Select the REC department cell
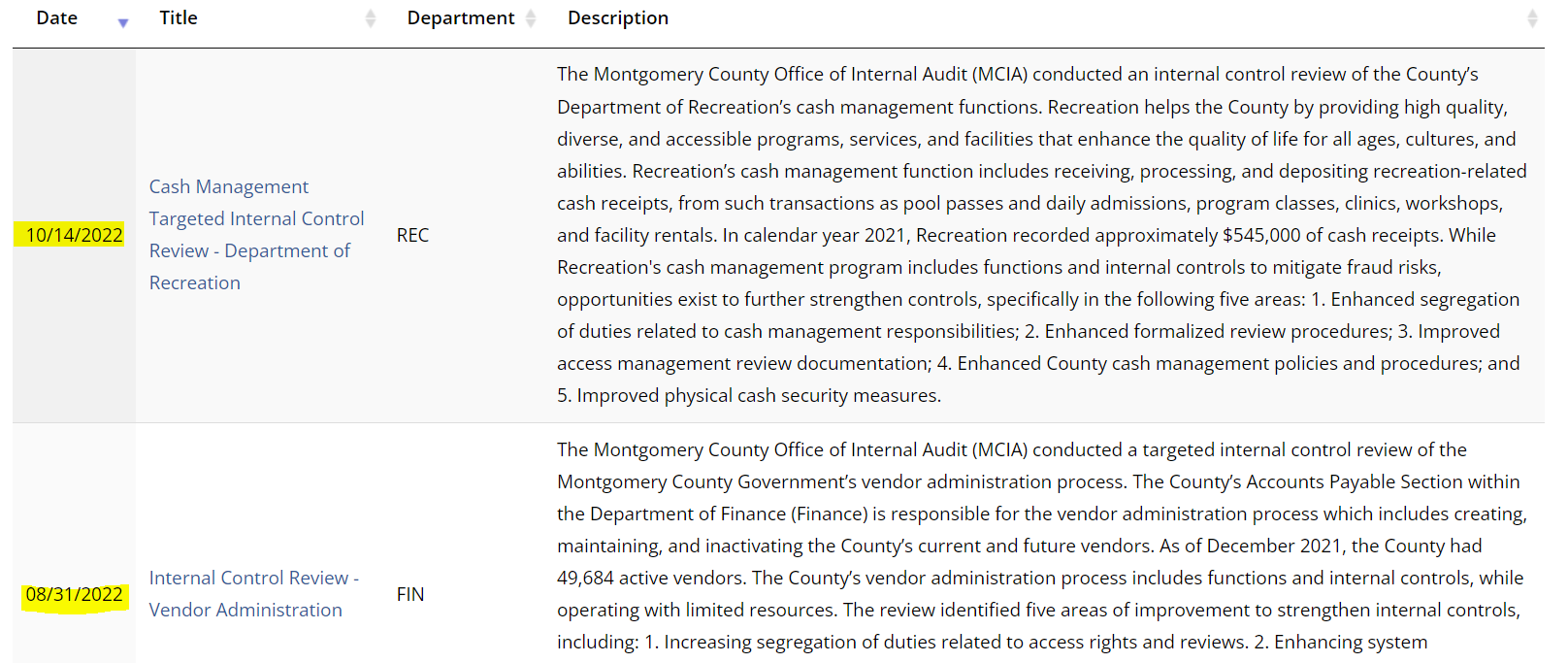The image size is (1568, 663). click(x=412, y=235)
